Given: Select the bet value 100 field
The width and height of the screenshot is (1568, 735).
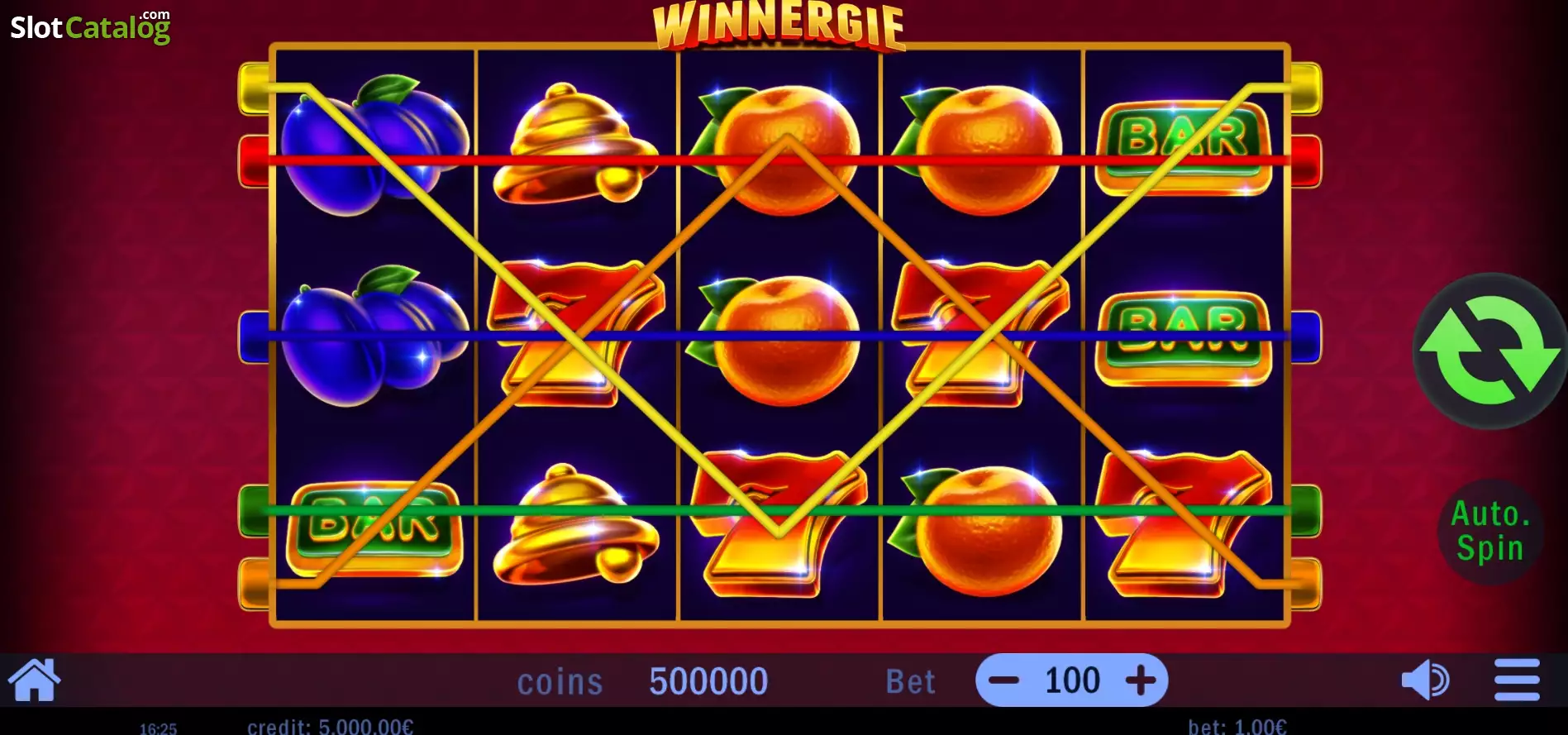Looking at the screenshot, I should pos(1072,680).
